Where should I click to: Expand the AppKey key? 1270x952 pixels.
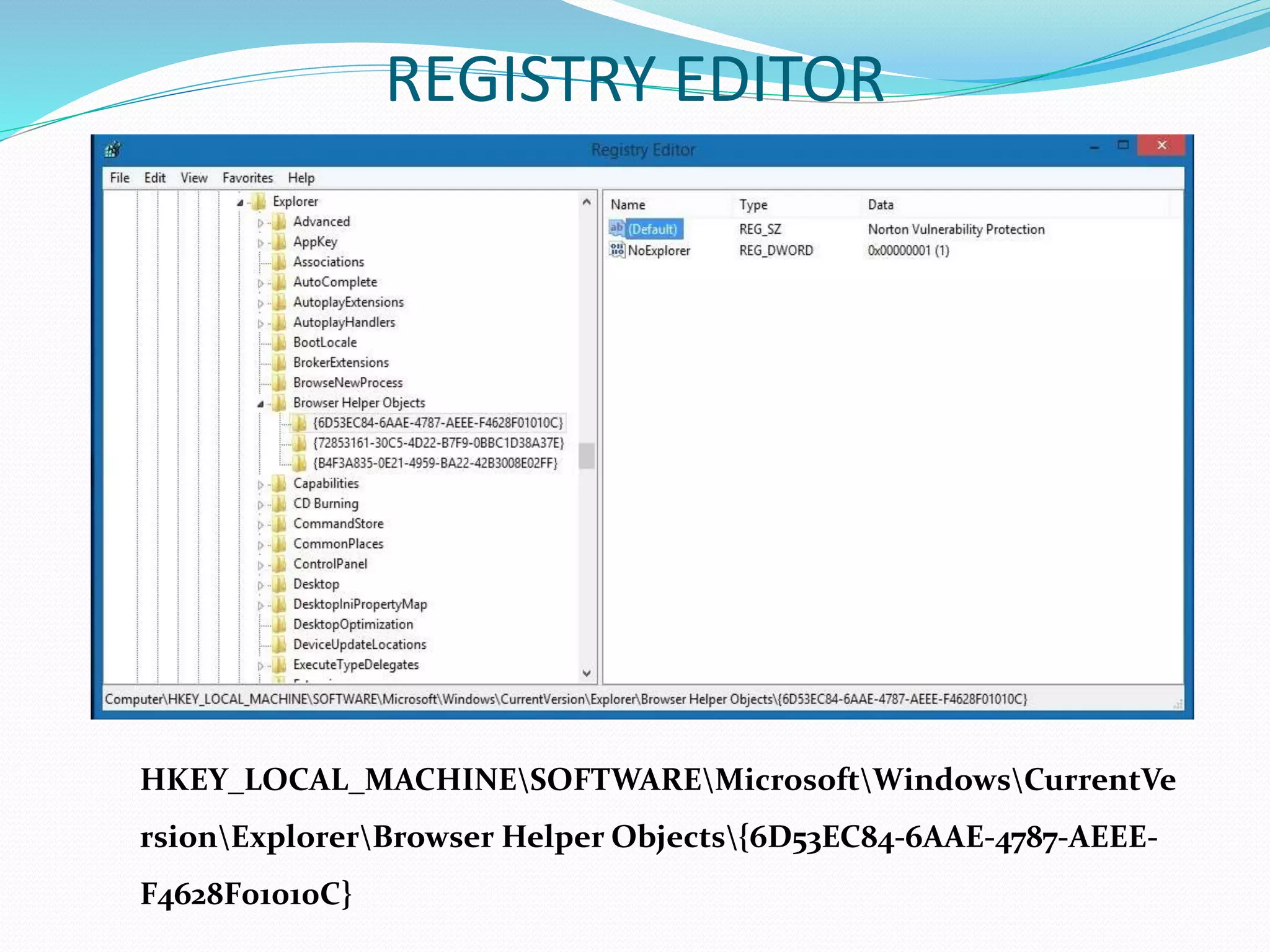(260, 243)
